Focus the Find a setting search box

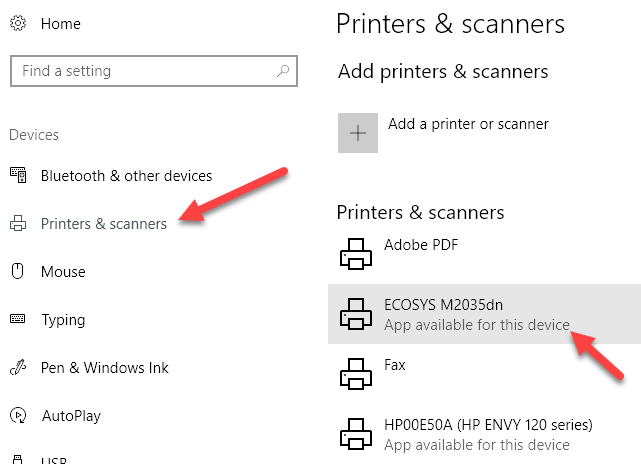(140, 71)
